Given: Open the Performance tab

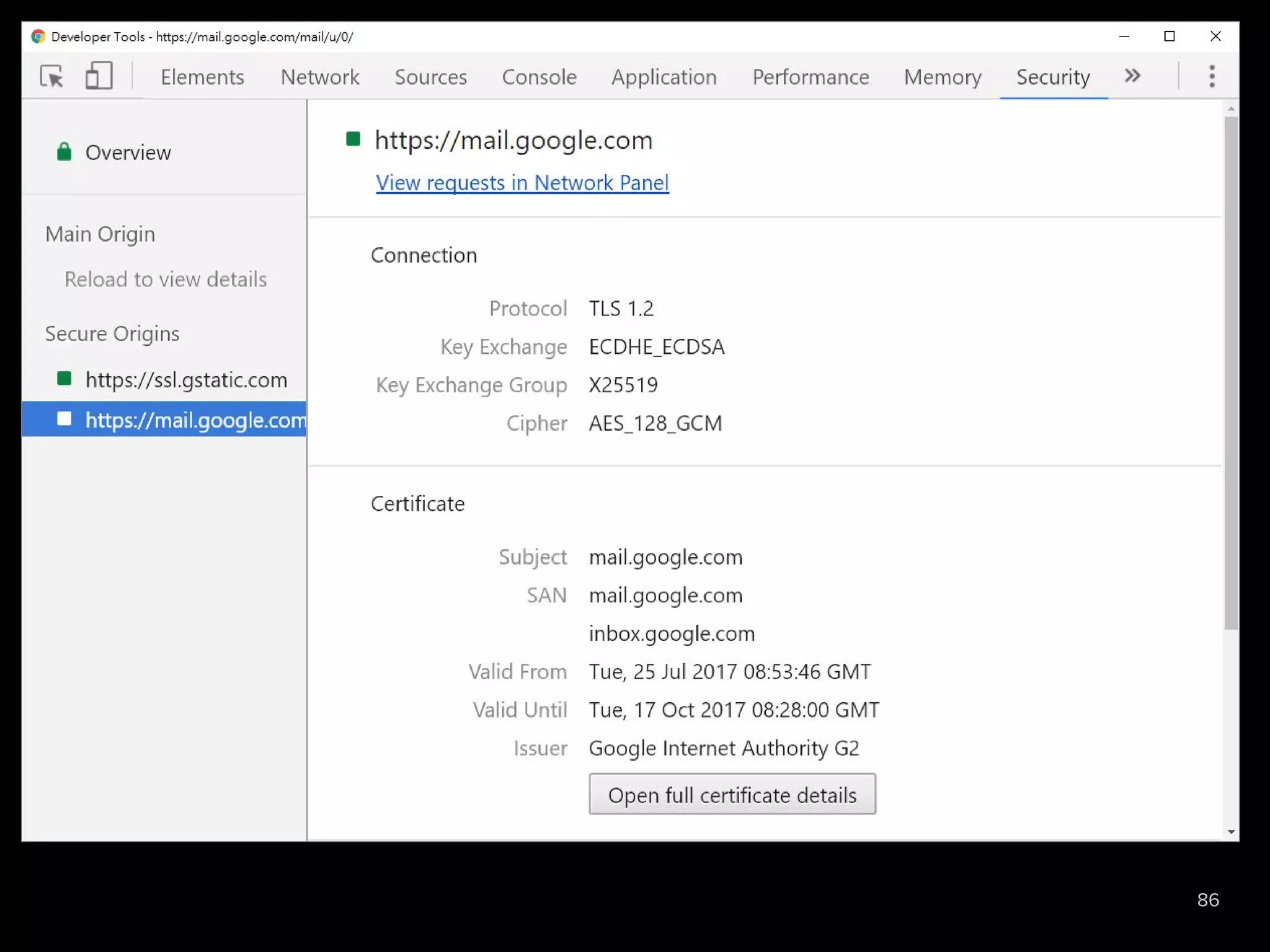Looking at the screenshot, I should (810, 77).
